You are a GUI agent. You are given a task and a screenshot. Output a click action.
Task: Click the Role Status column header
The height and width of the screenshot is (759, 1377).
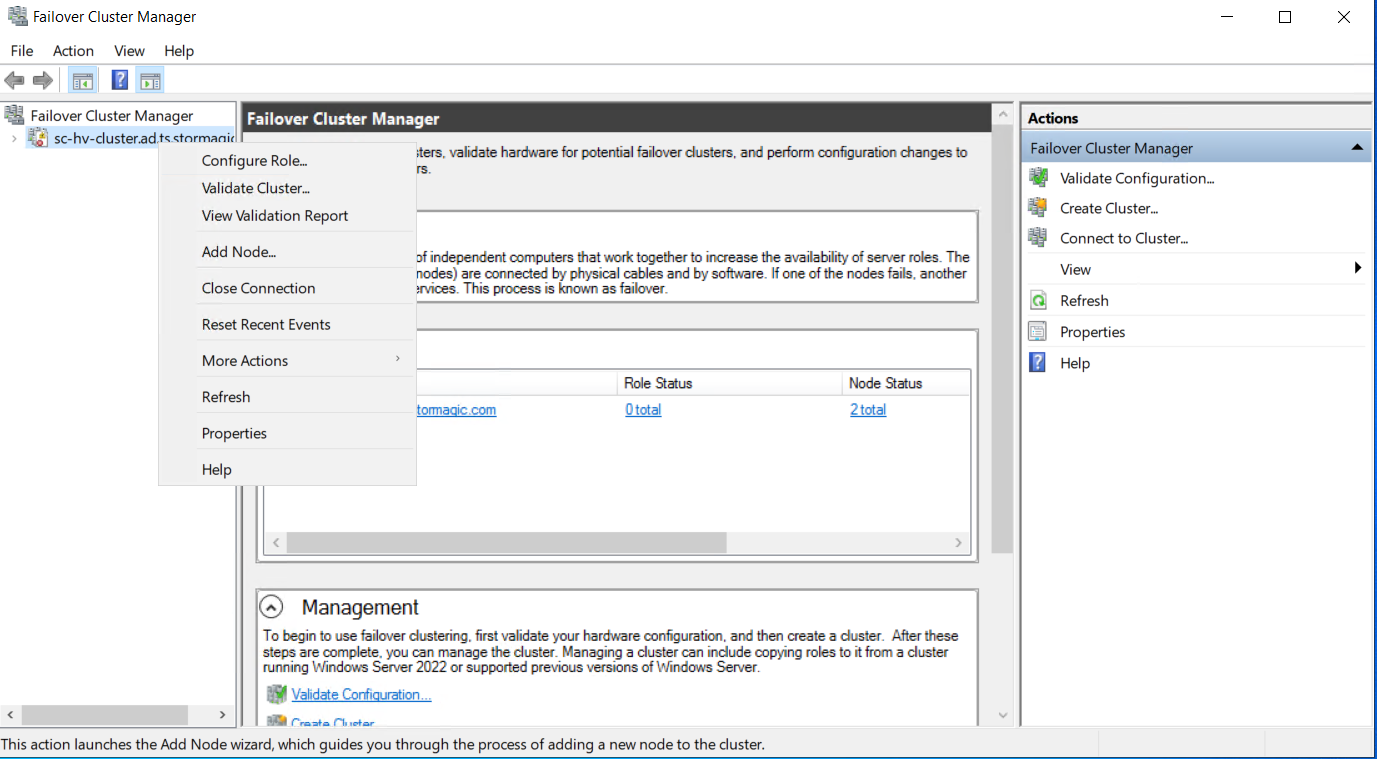click(x=730, y=383)
